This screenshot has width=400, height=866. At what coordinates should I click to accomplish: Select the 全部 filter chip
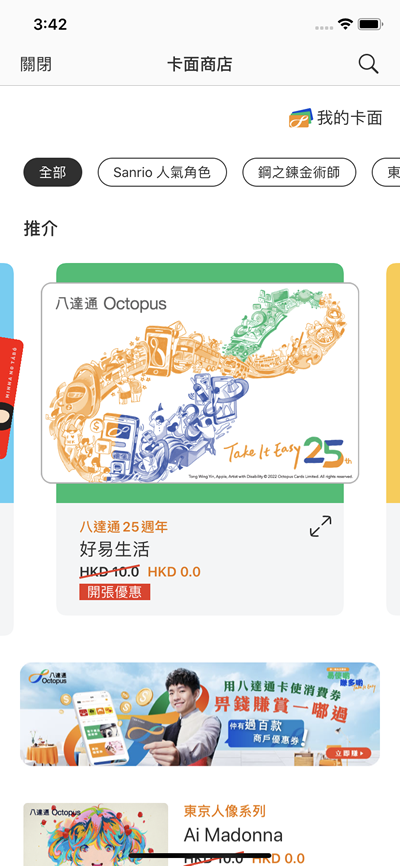[x=52, y=172]
